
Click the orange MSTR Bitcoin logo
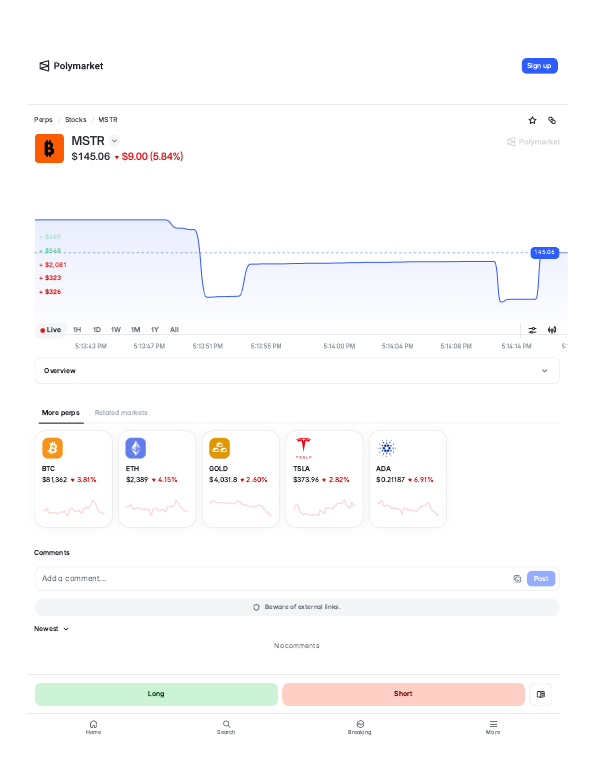(49, 148)
